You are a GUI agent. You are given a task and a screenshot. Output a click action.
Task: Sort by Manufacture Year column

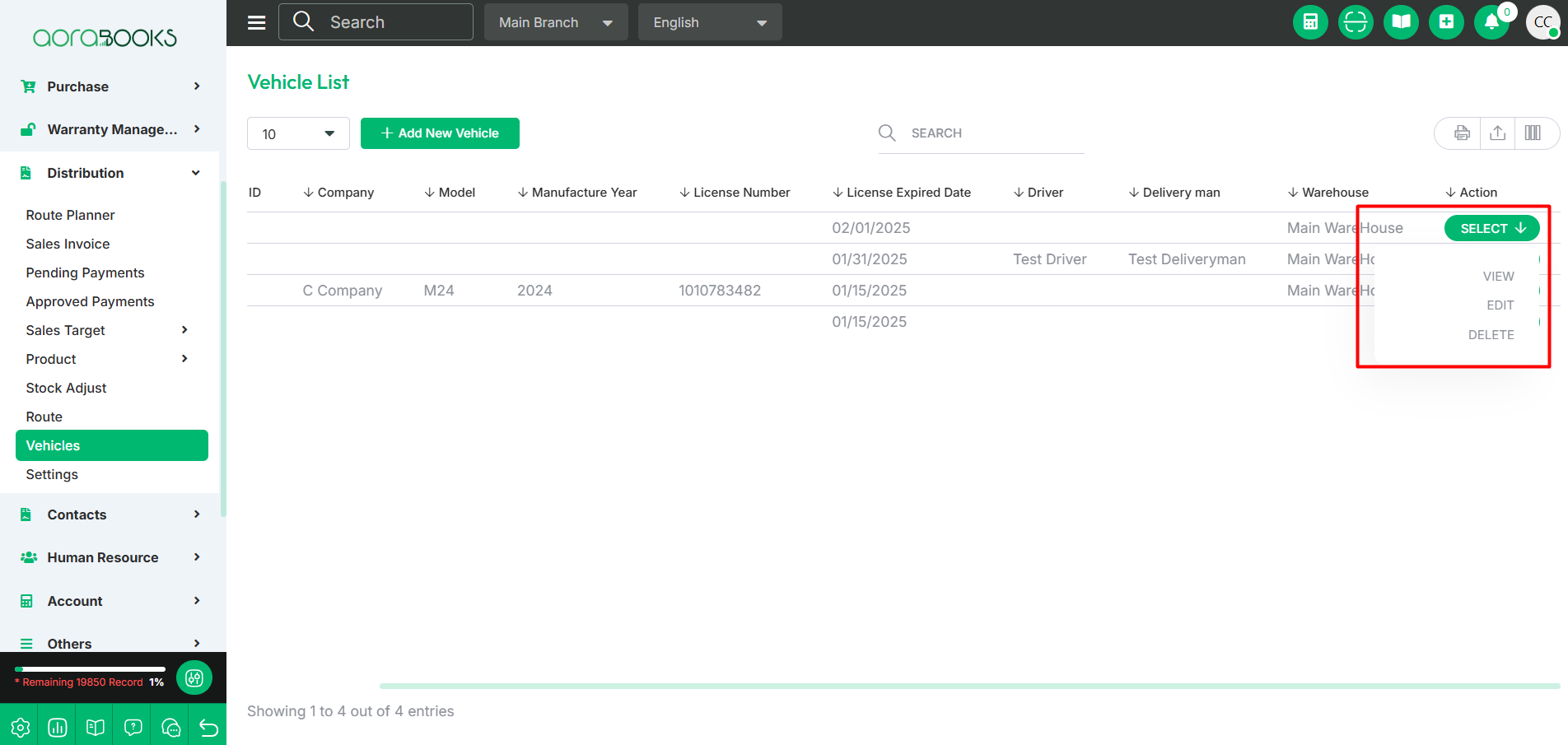tap(577, 193)
